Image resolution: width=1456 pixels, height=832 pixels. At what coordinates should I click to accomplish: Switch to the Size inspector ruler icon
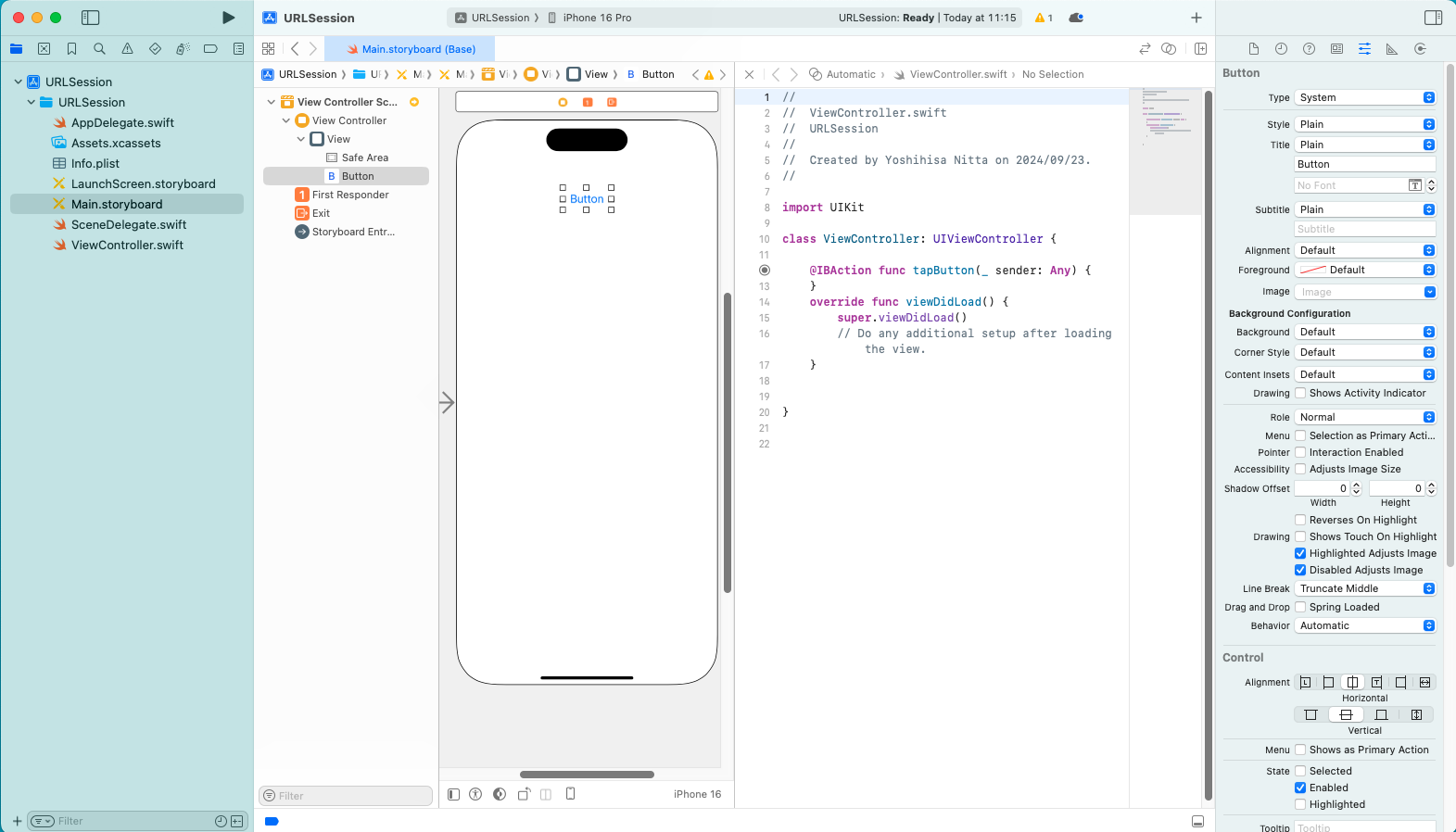[x=1392, y=49]
